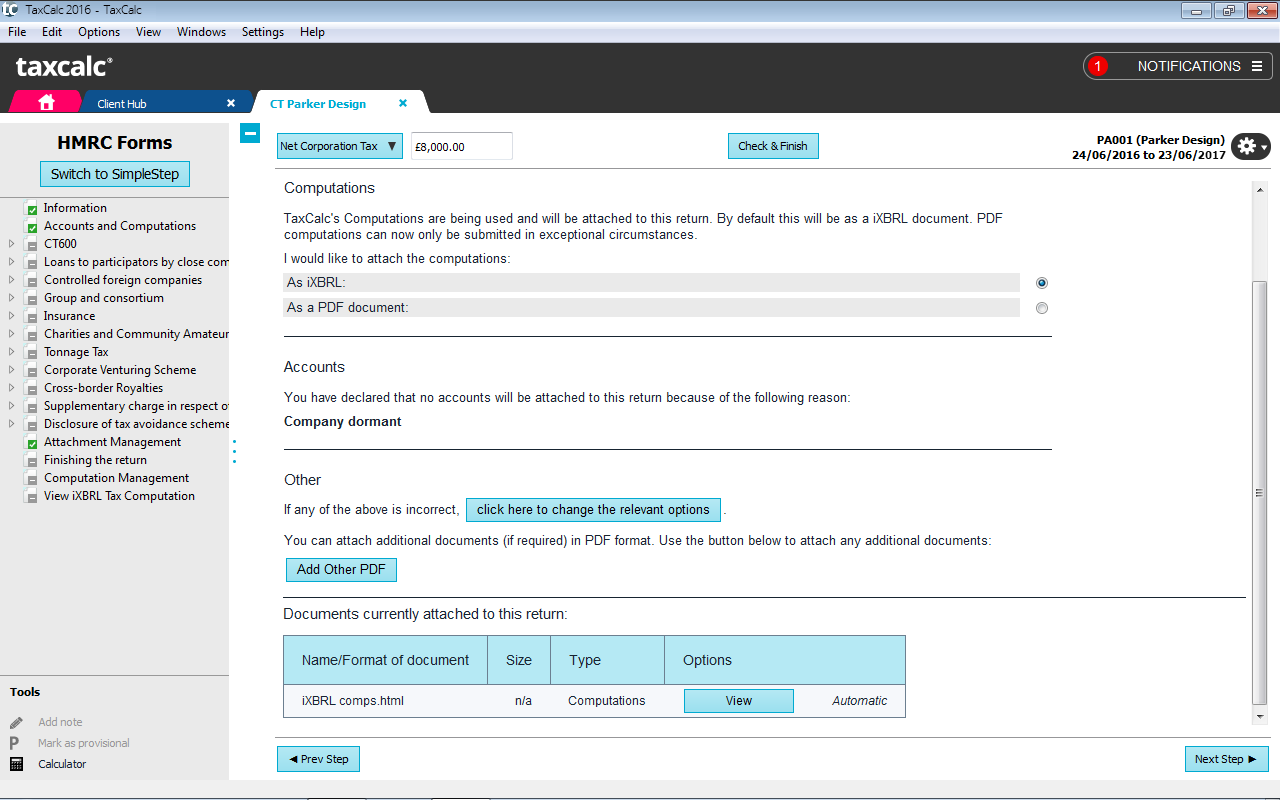Image resolution: width=1280 pixels, height=800 pixels.
Task: Click the Add note pencil icon
Action: (x=16, y=722)
